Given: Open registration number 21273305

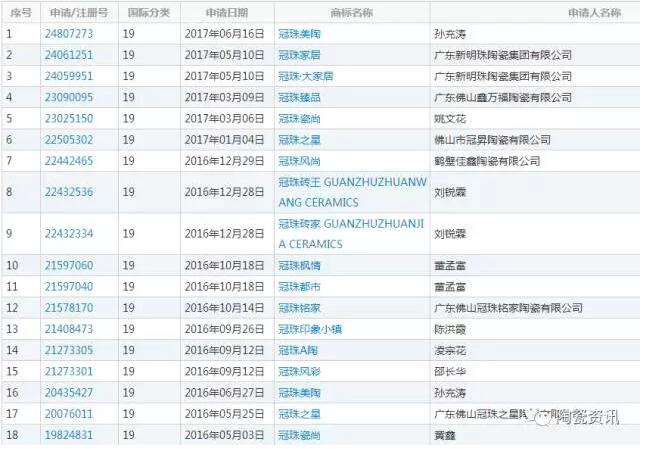Looking at the screenshot, I should tap(69, 350).
